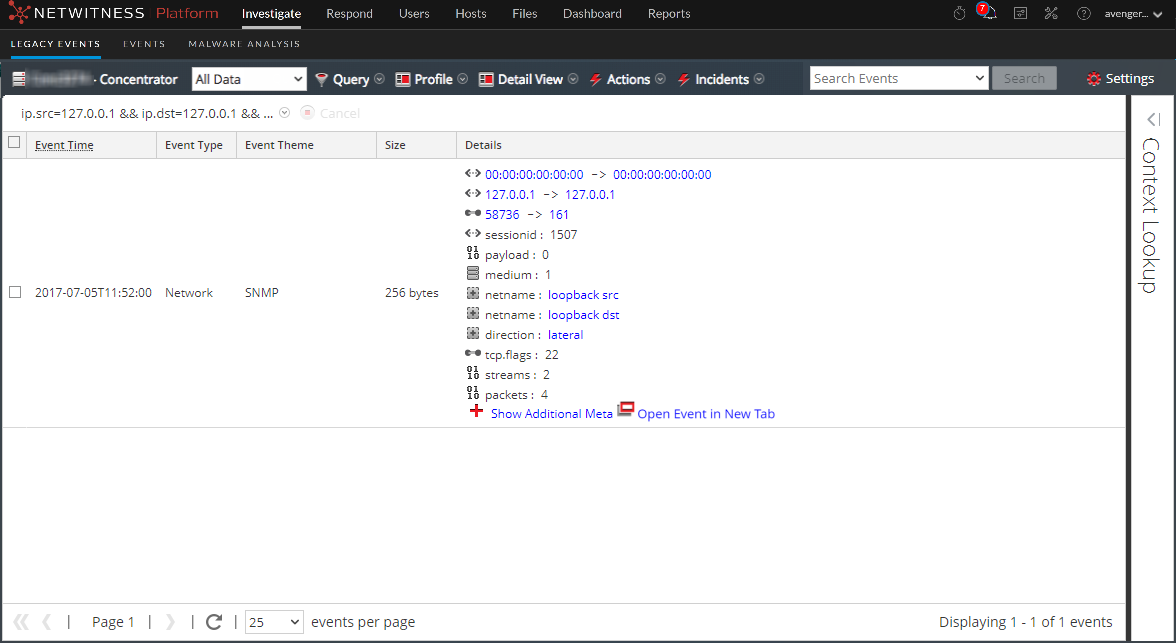Switch to the Malware Analysis tab
1176x643 pixels.
coord(244,44)
